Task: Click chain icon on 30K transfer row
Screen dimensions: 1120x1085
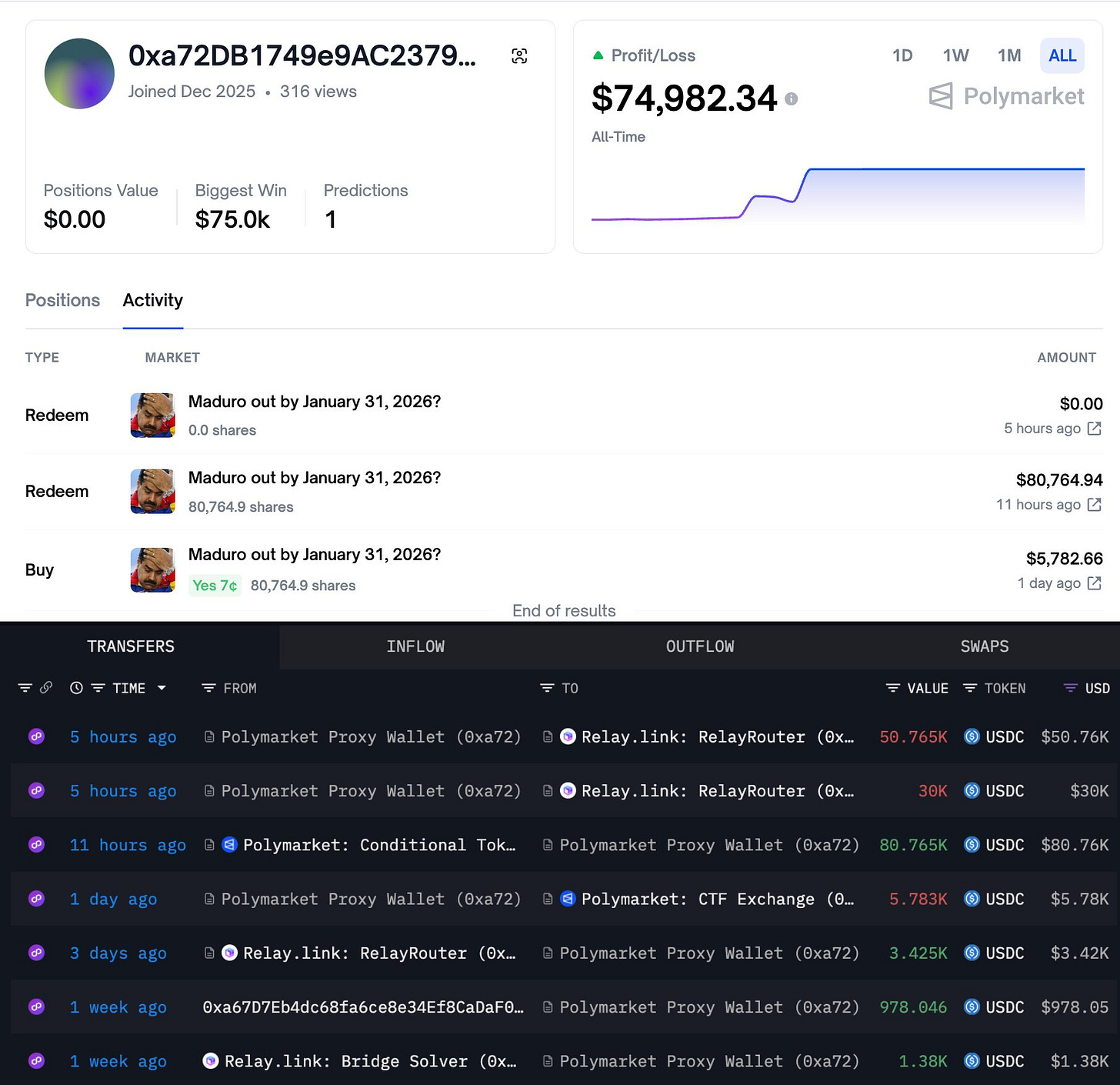Action: click(36, 790)
